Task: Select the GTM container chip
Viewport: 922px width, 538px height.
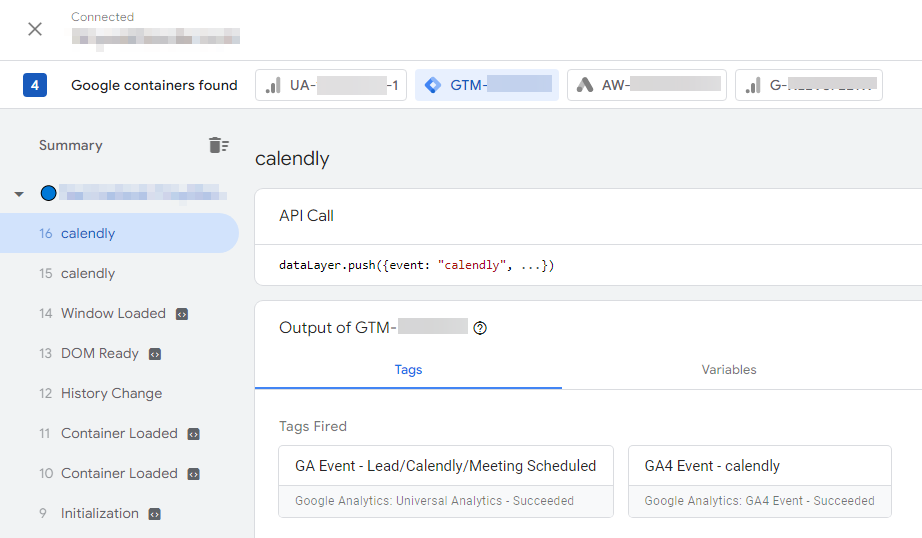Action: click(x=487, y=85)
